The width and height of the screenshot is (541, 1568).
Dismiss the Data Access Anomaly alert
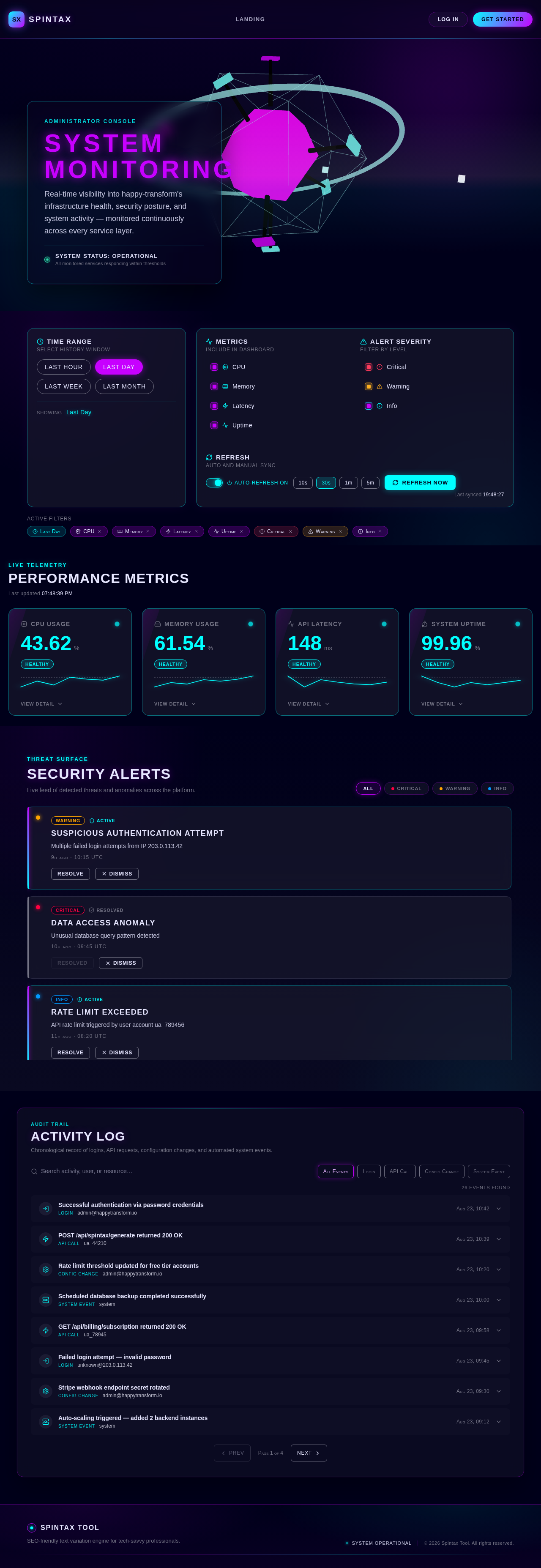(120, 963)
